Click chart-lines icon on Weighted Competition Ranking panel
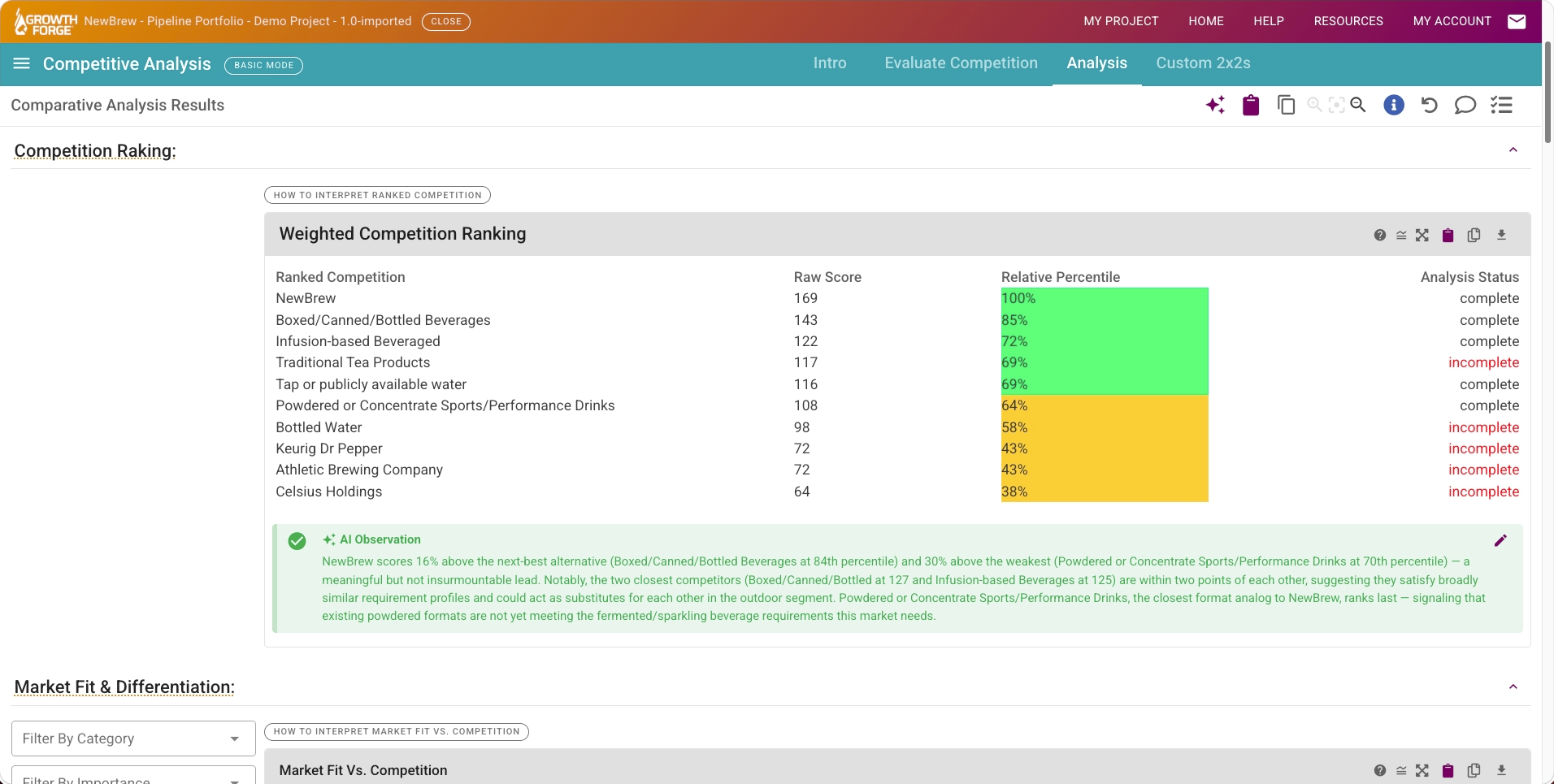The width and height of the screenshot is (1554, 784). click(1401, 235)
